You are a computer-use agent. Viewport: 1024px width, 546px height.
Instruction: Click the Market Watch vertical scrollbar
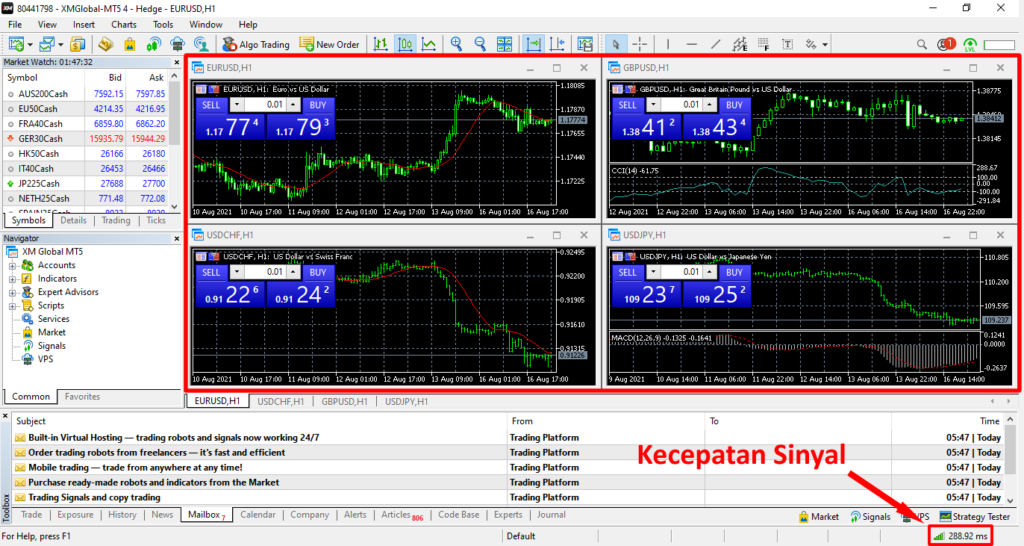[x=174, y=141]
